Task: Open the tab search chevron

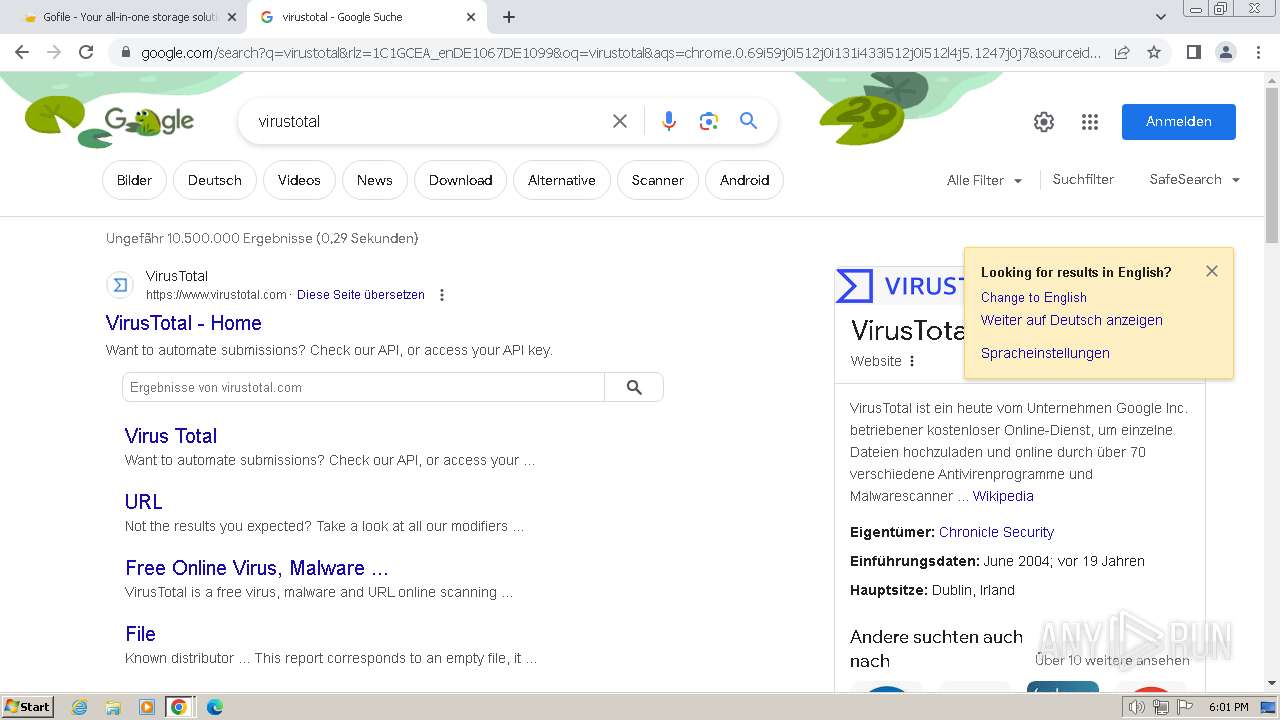Action: pyautogui.click(x=1160, y=17)
